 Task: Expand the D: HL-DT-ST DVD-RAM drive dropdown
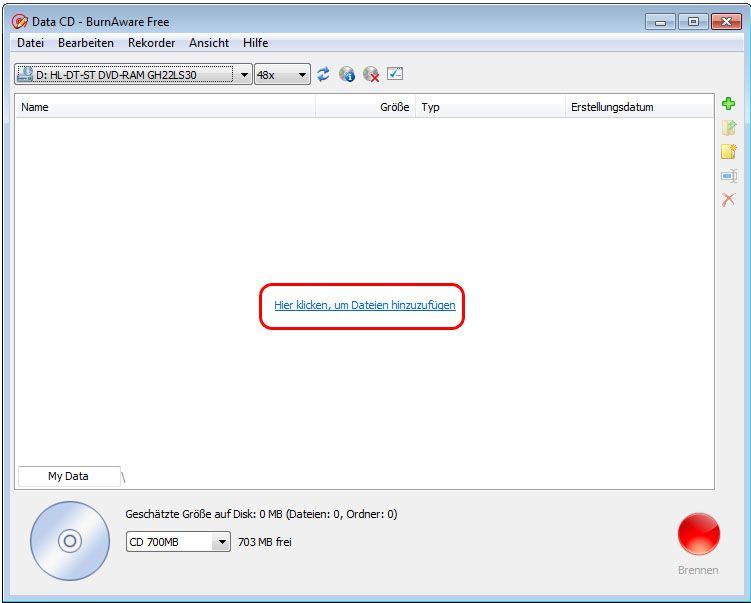tap(243, 75)
